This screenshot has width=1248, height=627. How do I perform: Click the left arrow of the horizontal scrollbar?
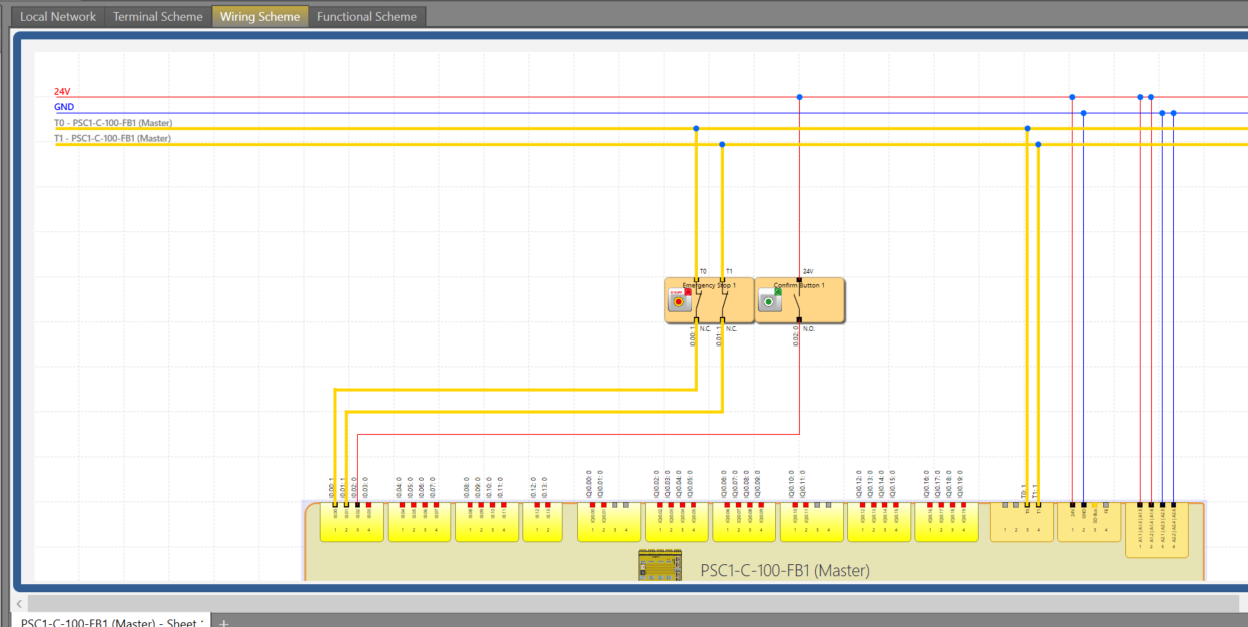[x=20, y=604]
